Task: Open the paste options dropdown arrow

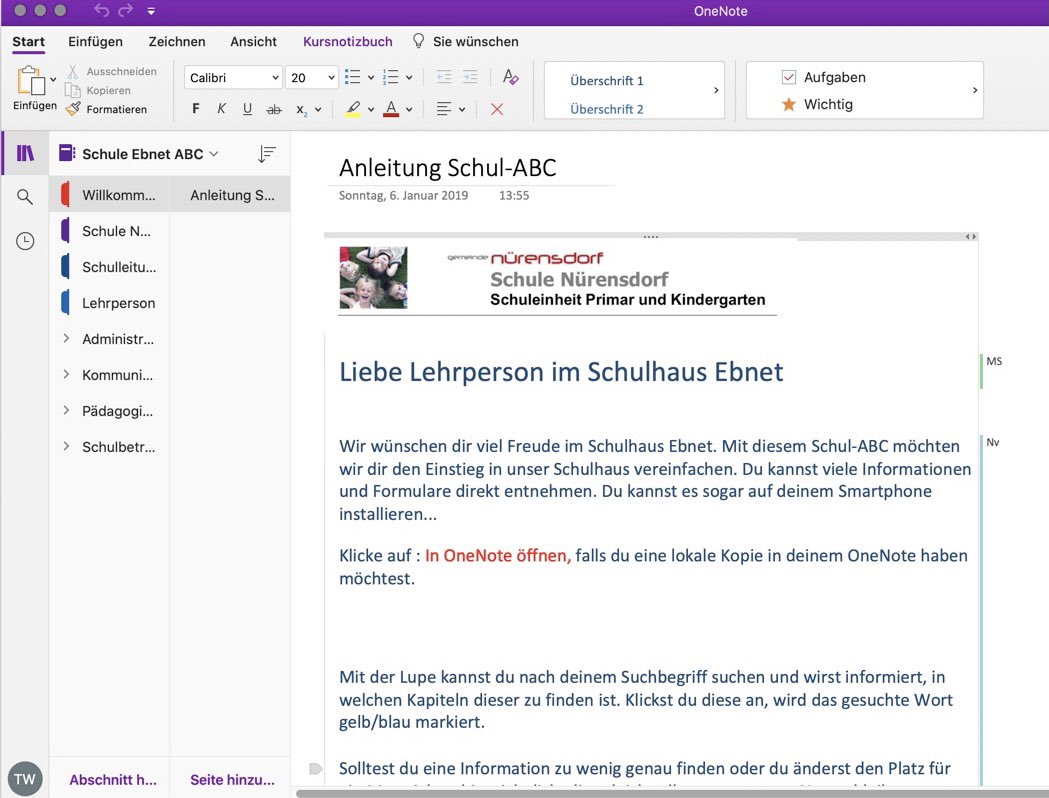Action: [x=54, y=80]
